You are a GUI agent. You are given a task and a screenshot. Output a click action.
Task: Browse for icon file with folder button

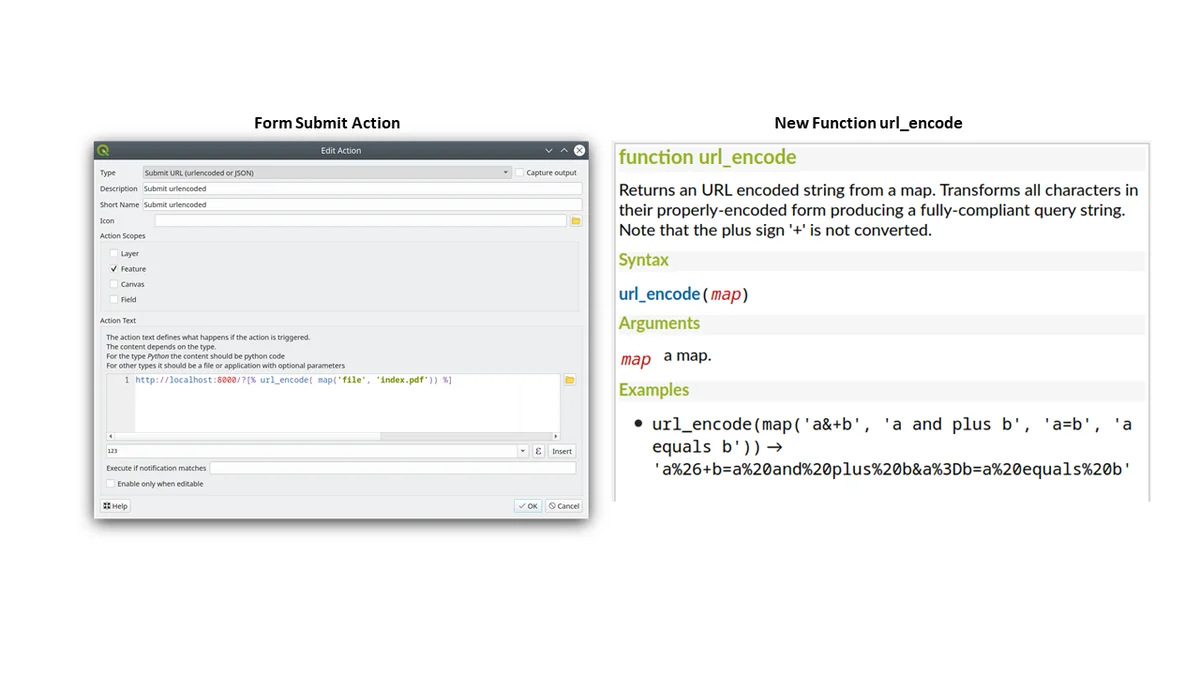[575, 221]
